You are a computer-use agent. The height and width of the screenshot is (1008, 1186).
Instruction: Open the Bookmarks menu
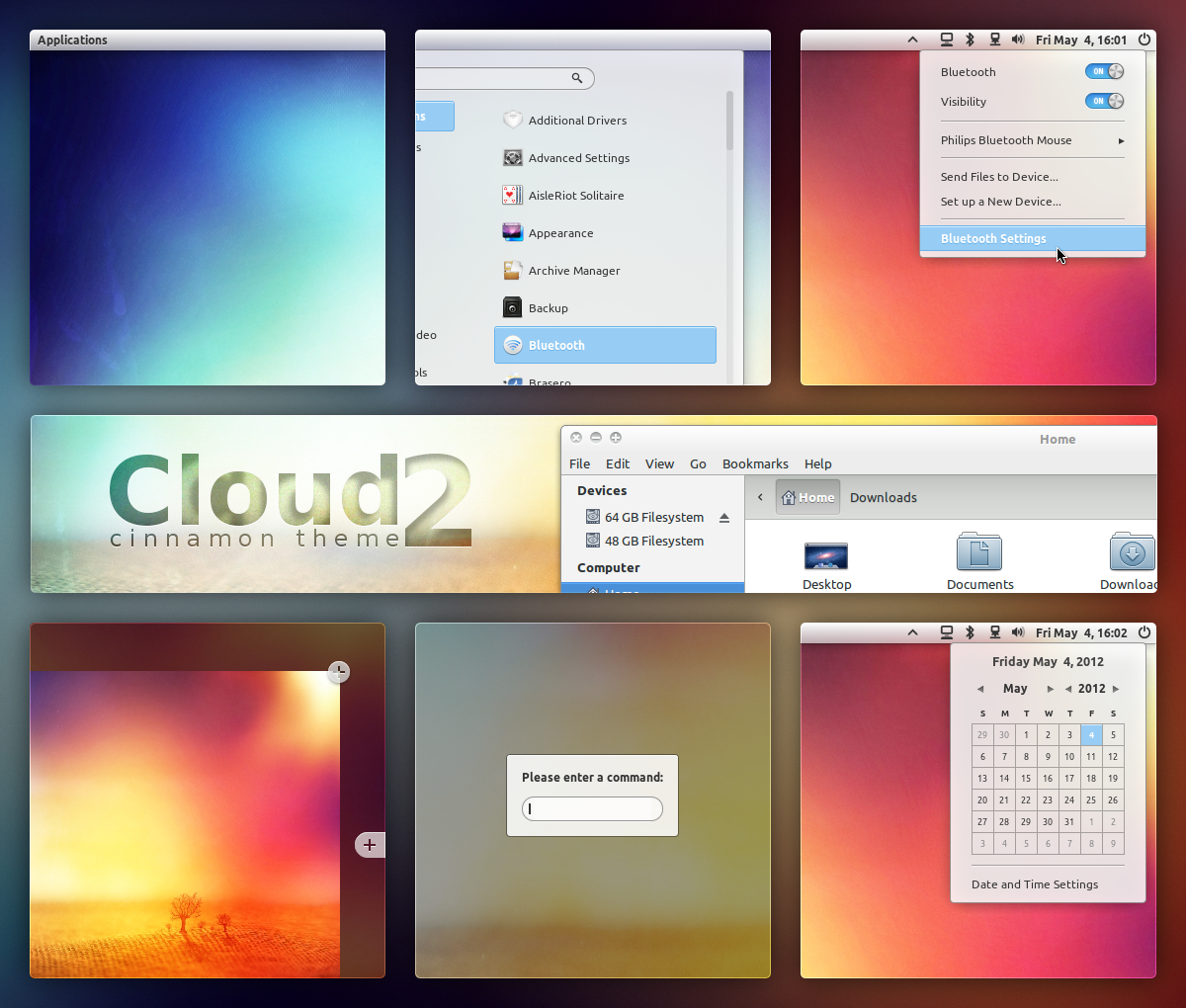click(755, 463)
